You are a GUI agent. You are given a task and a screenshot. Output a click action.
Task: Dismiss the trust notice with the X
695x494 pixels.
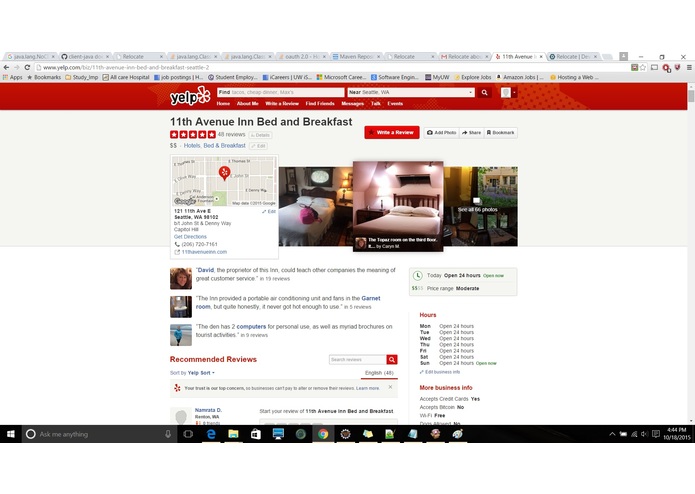[390, 387]
